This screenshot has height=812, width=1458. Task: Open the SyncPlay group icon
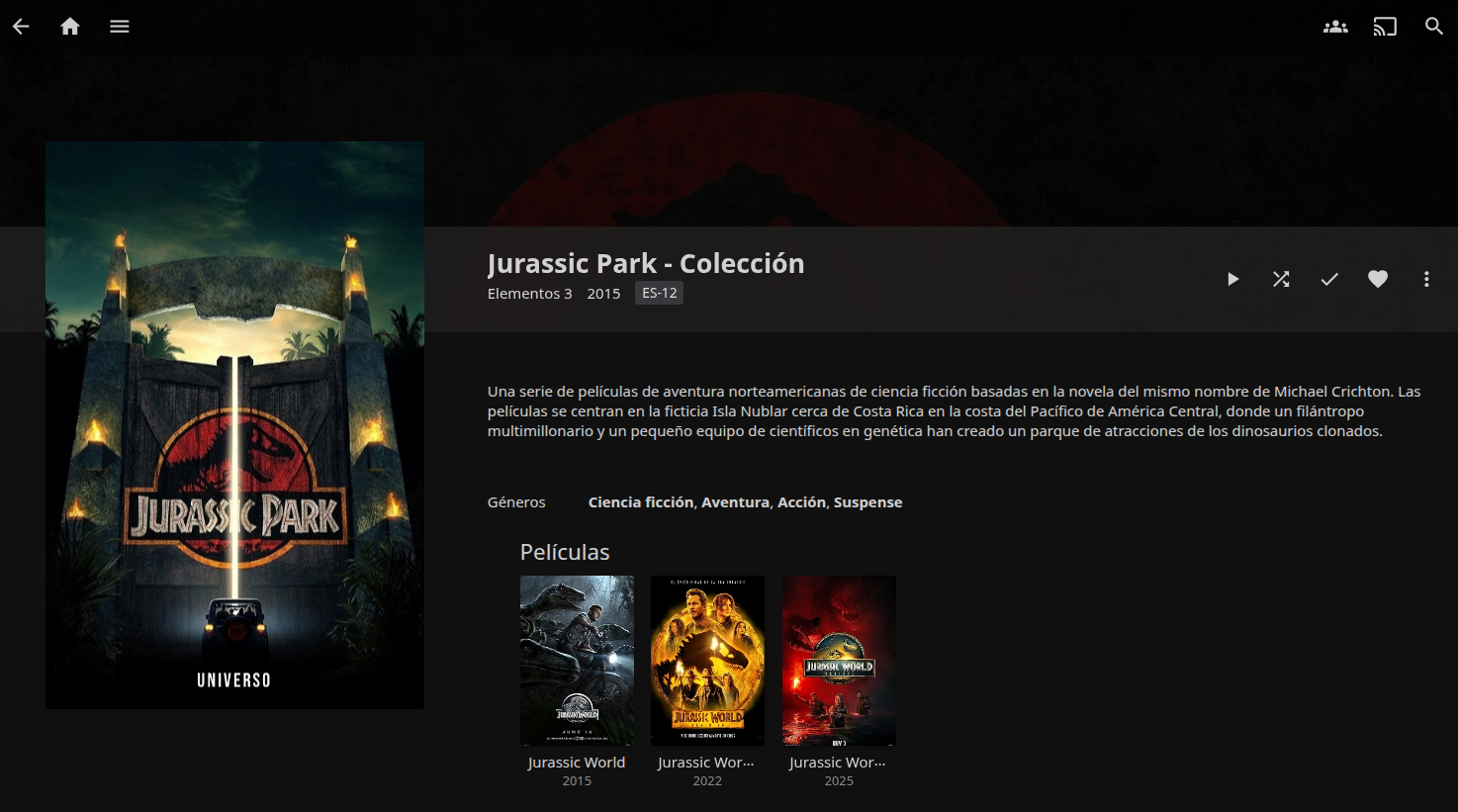point(1335,27)
